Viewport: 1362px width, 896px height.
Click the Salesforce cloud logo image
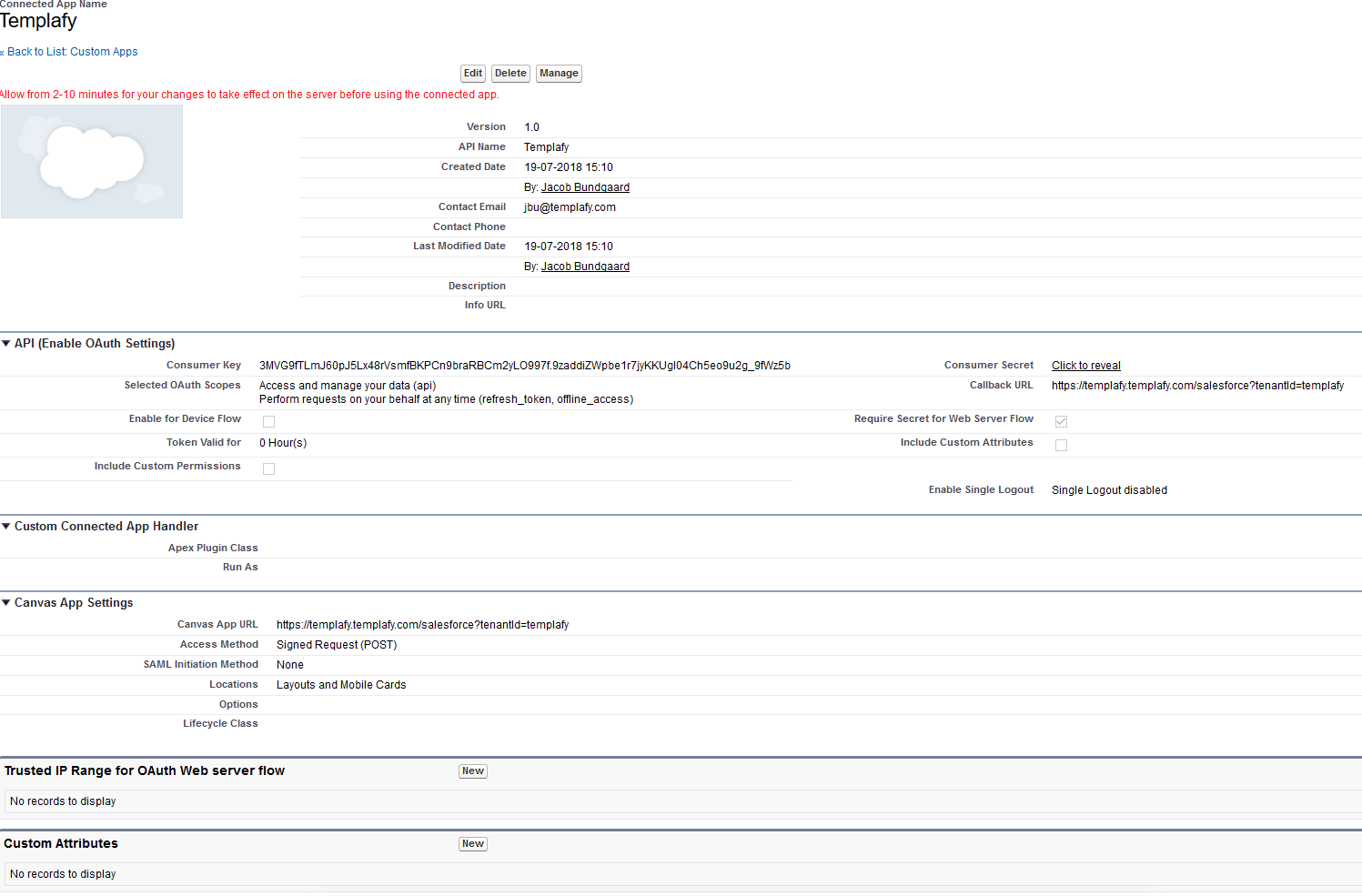click(x=92, y=161)
